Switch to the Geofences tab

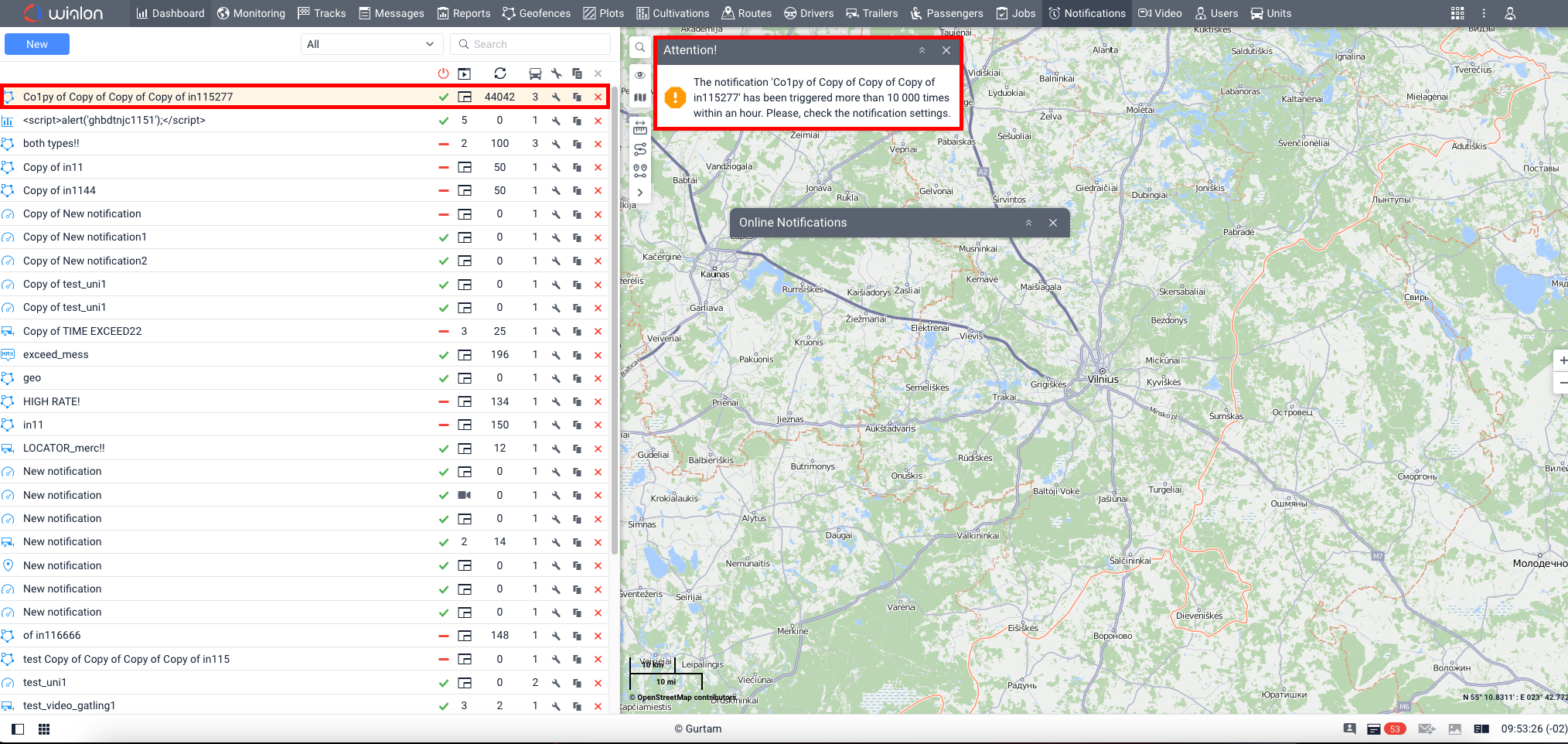[537, 13]
